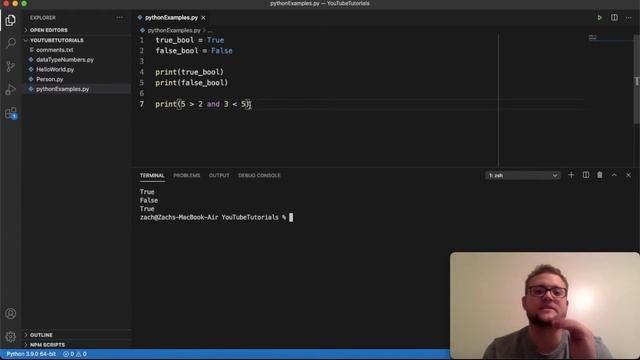Run the Python file with play icon

pos(599,18)
